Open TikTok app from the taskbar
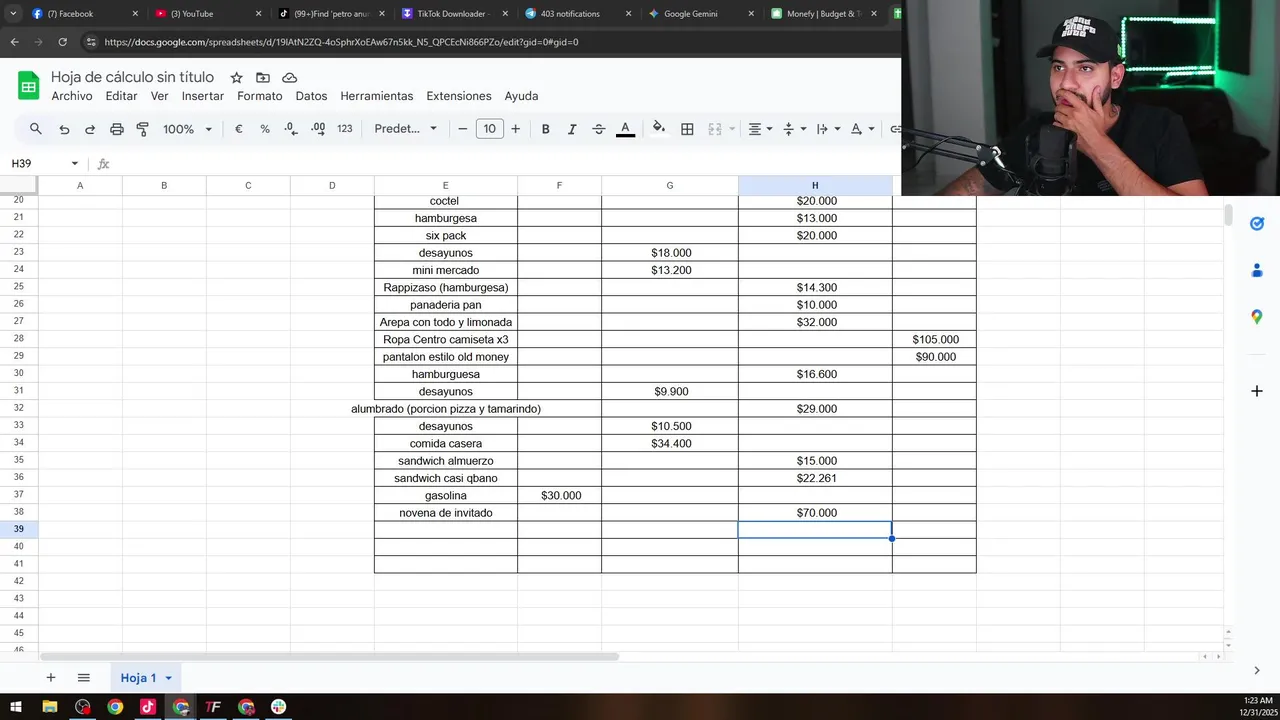Image resolution: width=1280 pixels, height=720 pixels. point(148,707)
